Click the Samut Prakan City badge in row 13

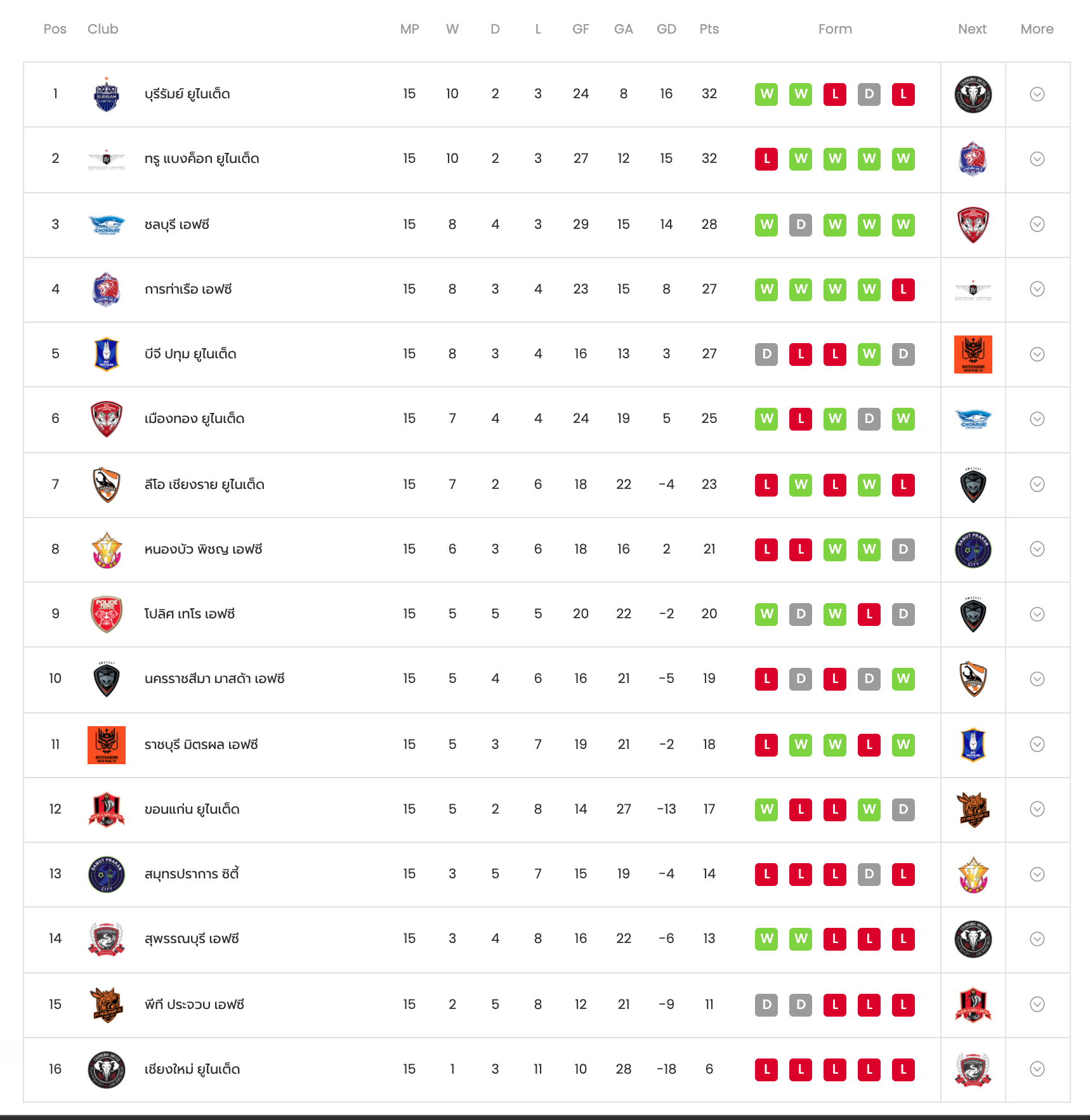point(107,874)
